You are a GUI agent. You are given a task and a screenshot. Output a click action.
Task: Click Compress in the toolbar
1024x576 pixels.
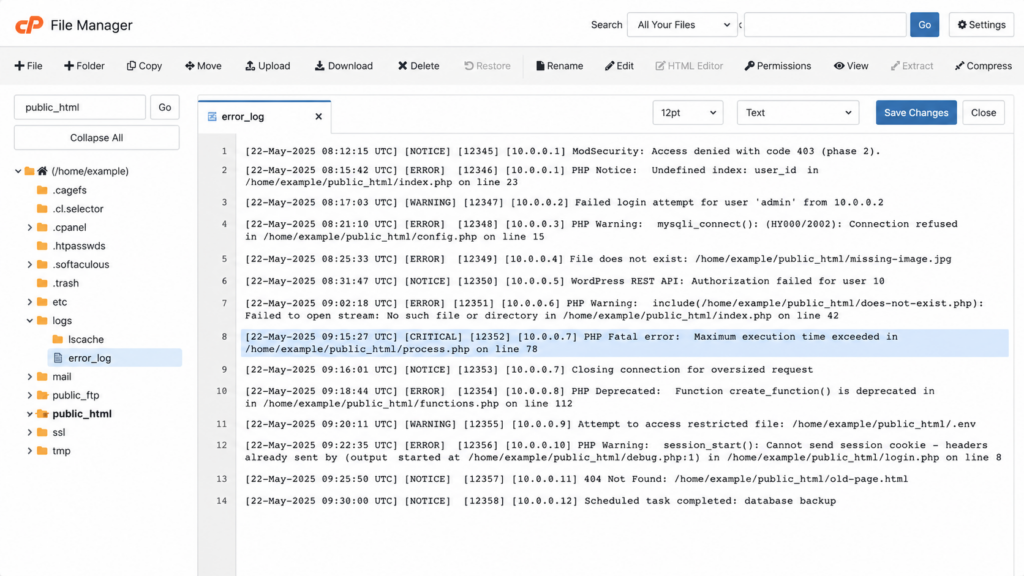[983, 66]
